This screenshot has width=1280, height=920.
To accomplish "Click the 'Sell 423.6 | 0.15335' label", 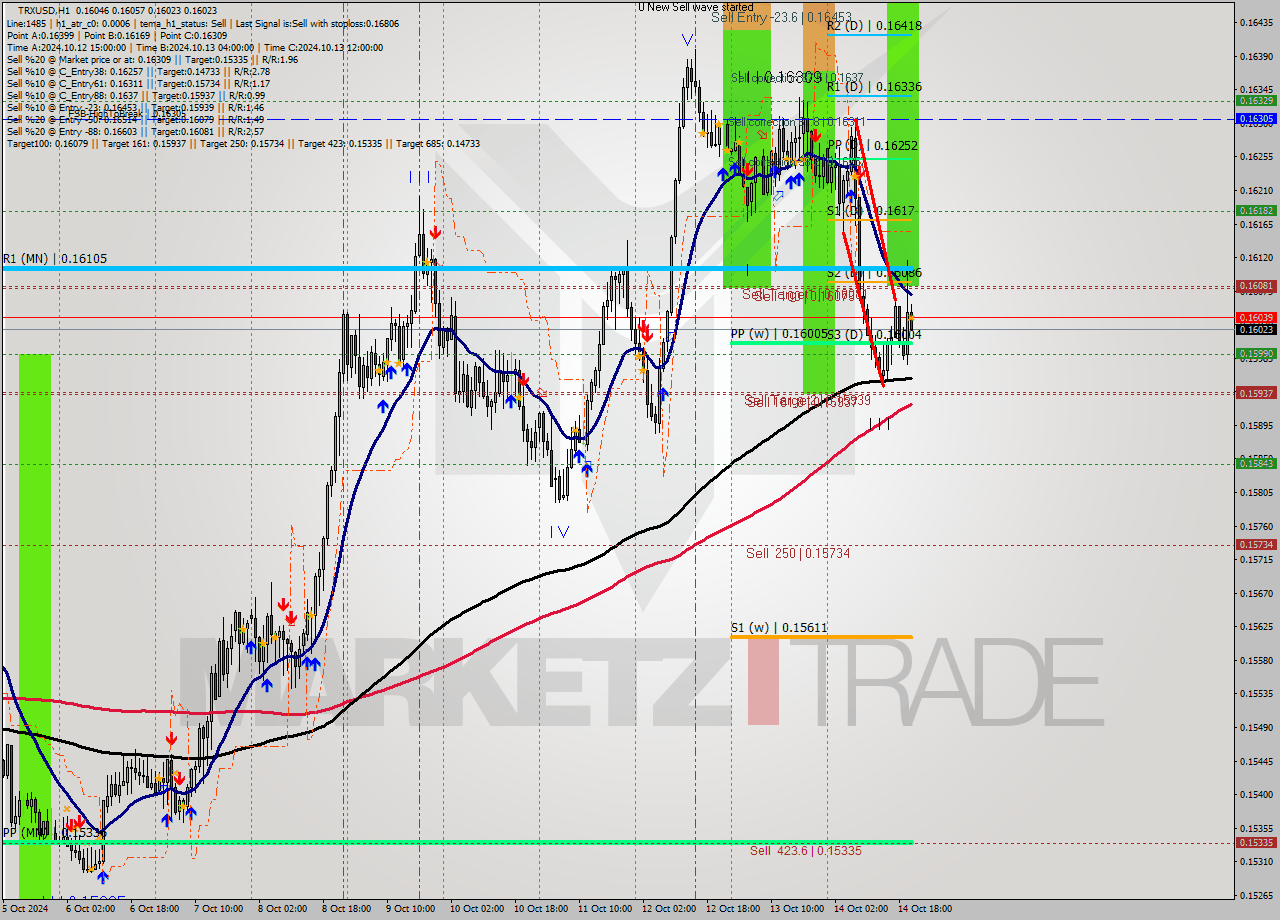I will 805,850.
